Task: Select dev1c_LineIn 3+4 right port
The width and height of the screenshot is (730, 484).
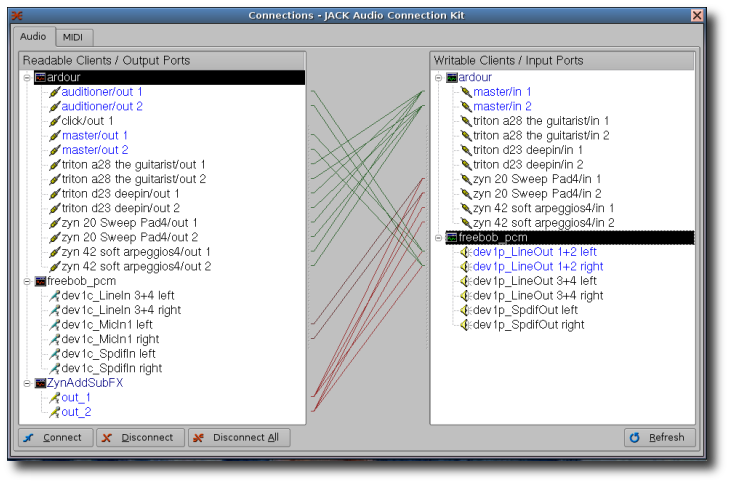Action: [121, 310]
